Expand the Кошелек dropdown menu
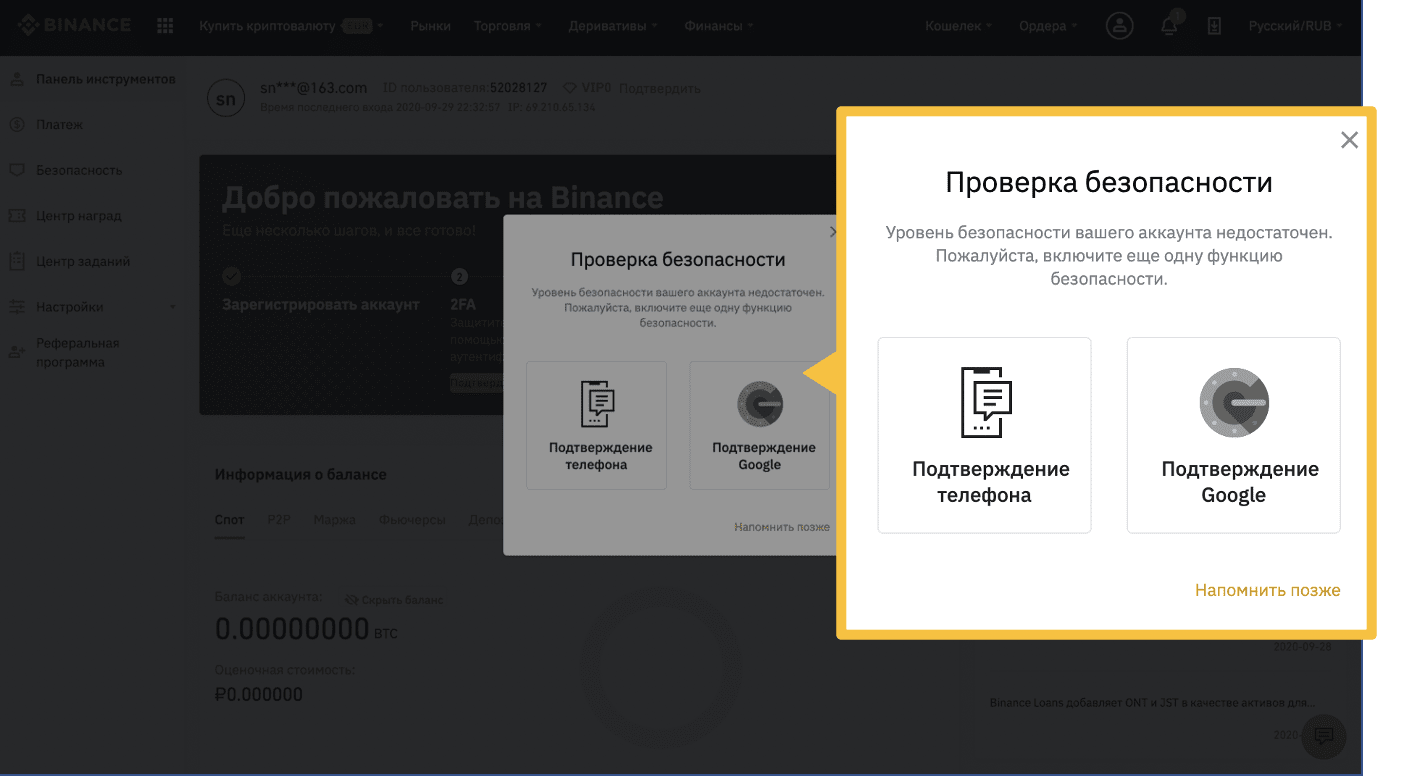Screen dimensions: 1402x776 tap(959, 26)
